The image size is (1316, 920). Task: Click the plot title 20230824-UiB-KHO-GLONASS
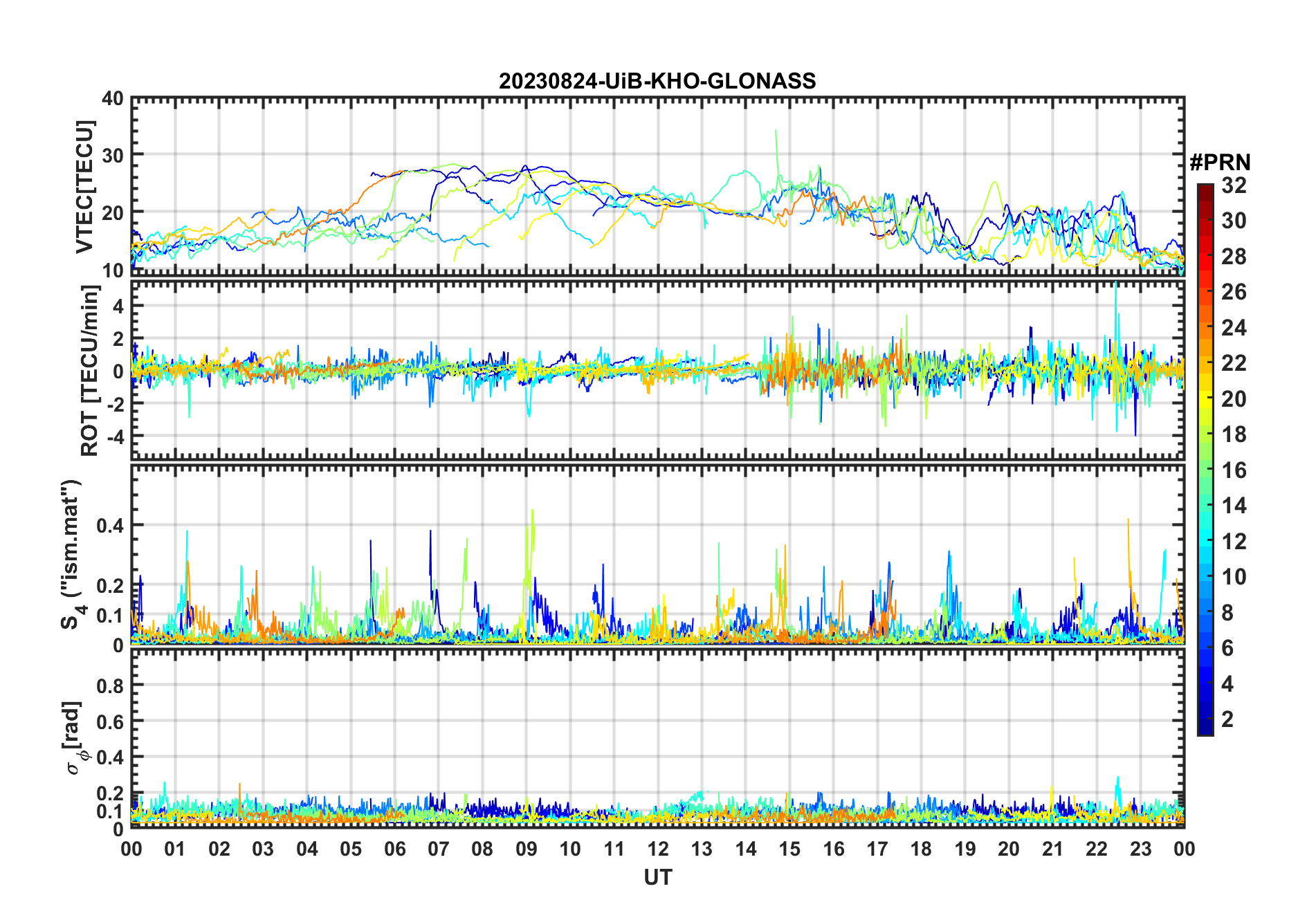coord(657,82)
